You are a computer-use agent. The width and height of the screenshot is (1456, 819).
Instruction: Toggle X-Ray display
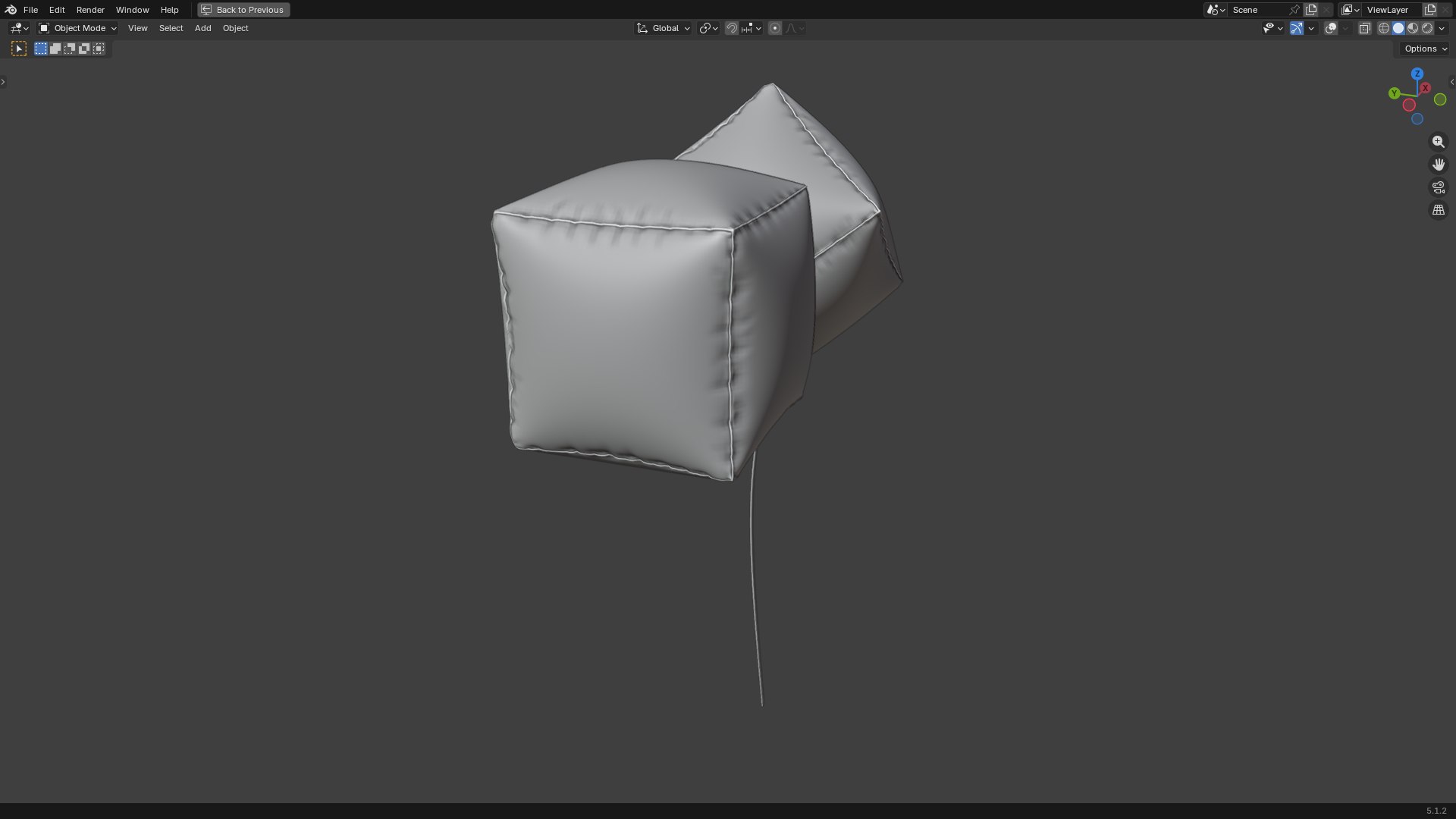[1364, 28]
